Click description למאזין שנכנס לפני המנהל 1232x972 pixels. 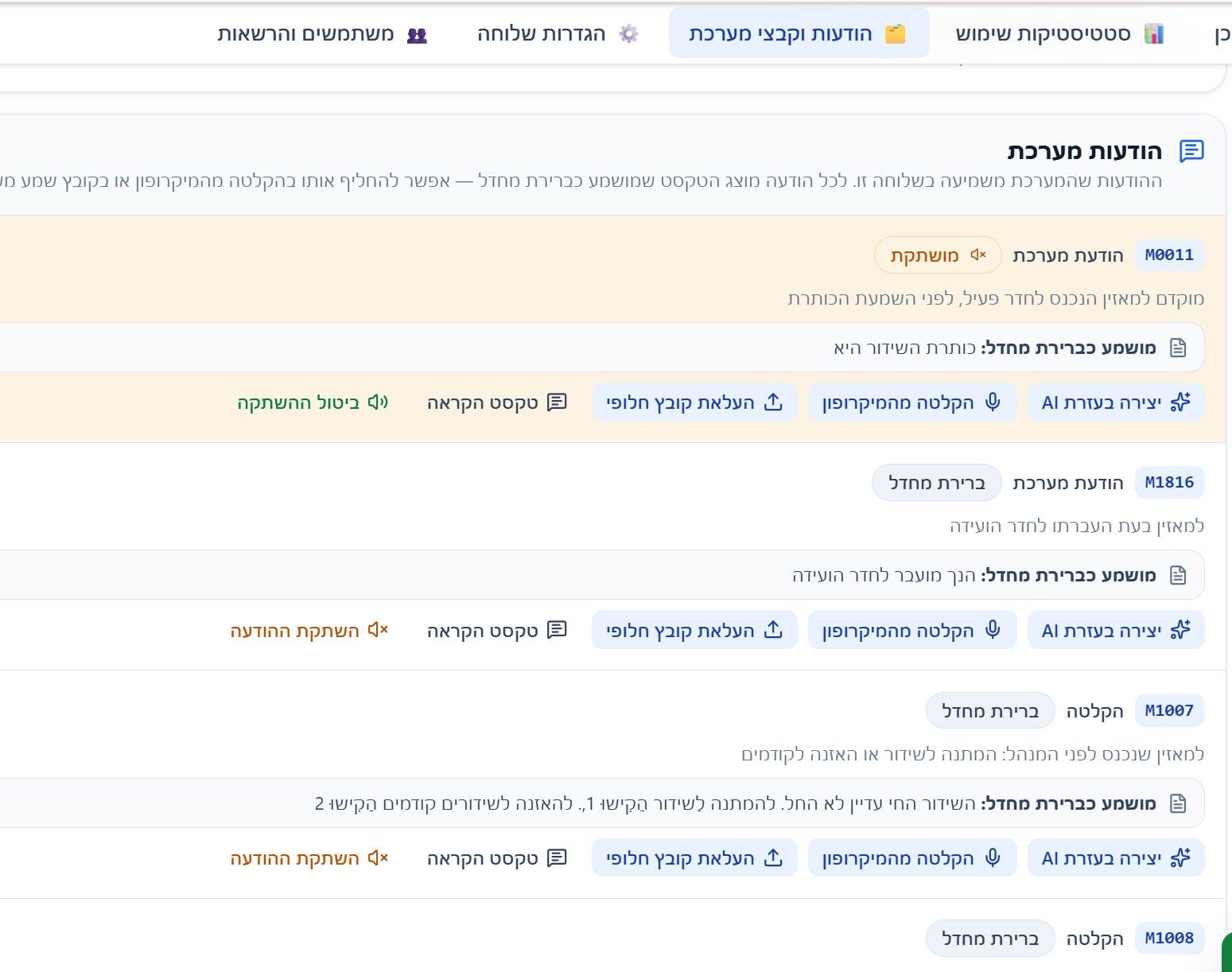(973, 754)
